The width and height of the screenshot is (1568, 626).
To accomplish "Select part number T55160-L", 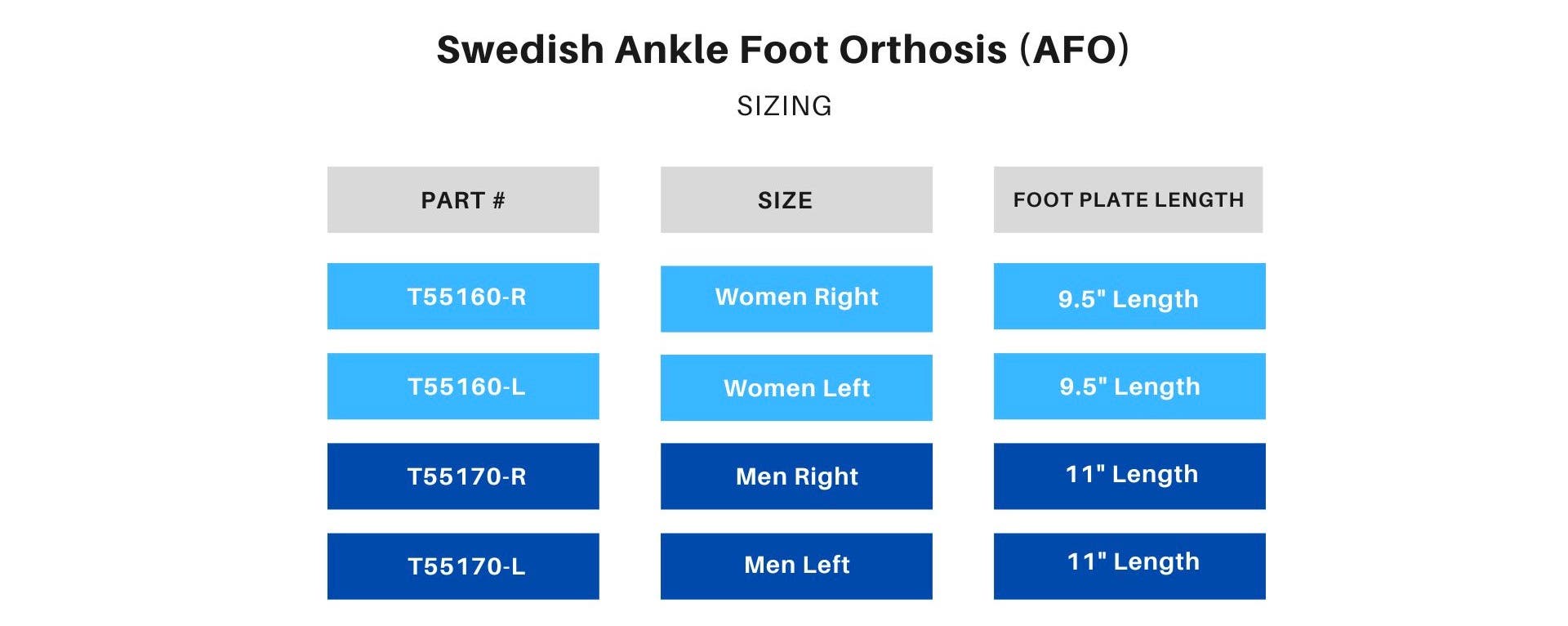I will pos(463,386).
